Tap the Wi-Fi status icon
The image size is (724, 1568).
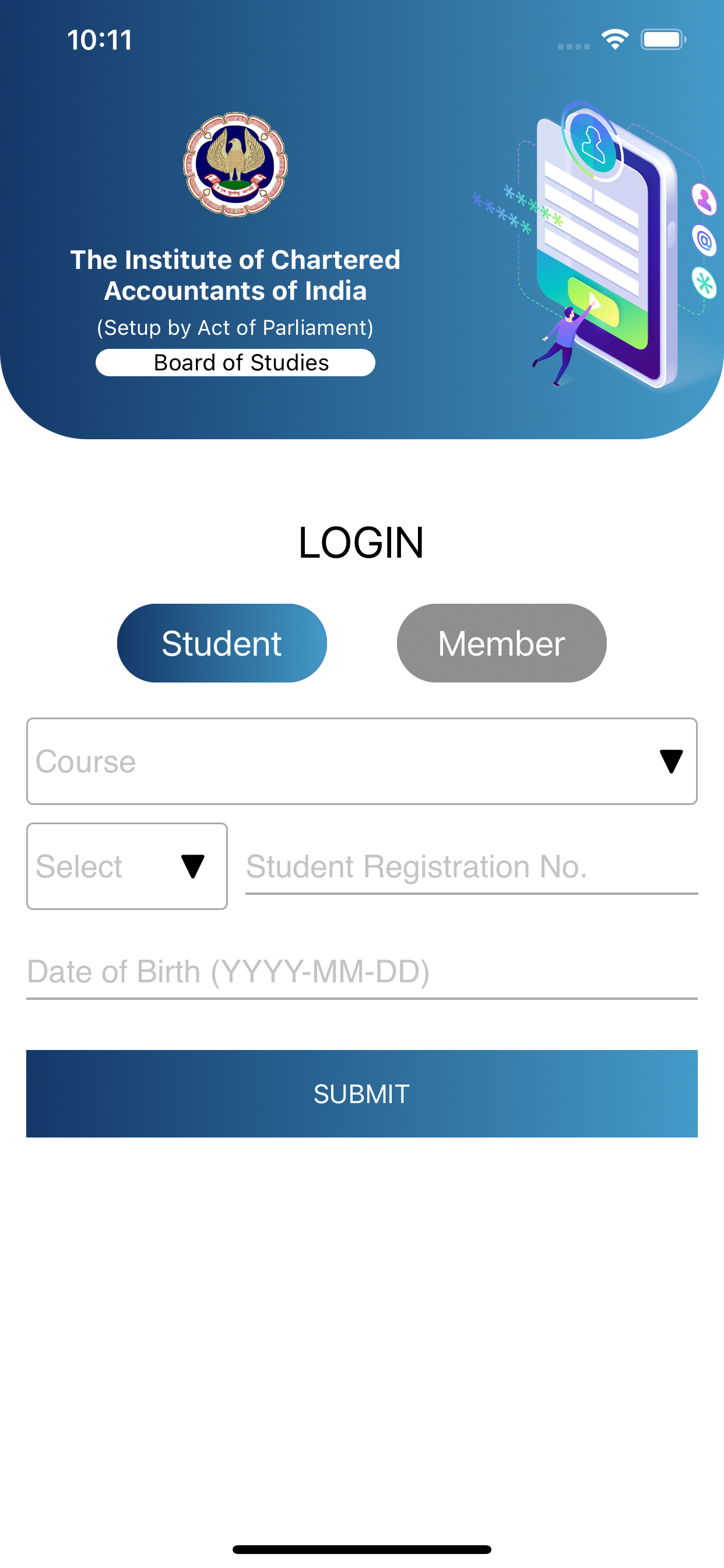click(614, 40)
